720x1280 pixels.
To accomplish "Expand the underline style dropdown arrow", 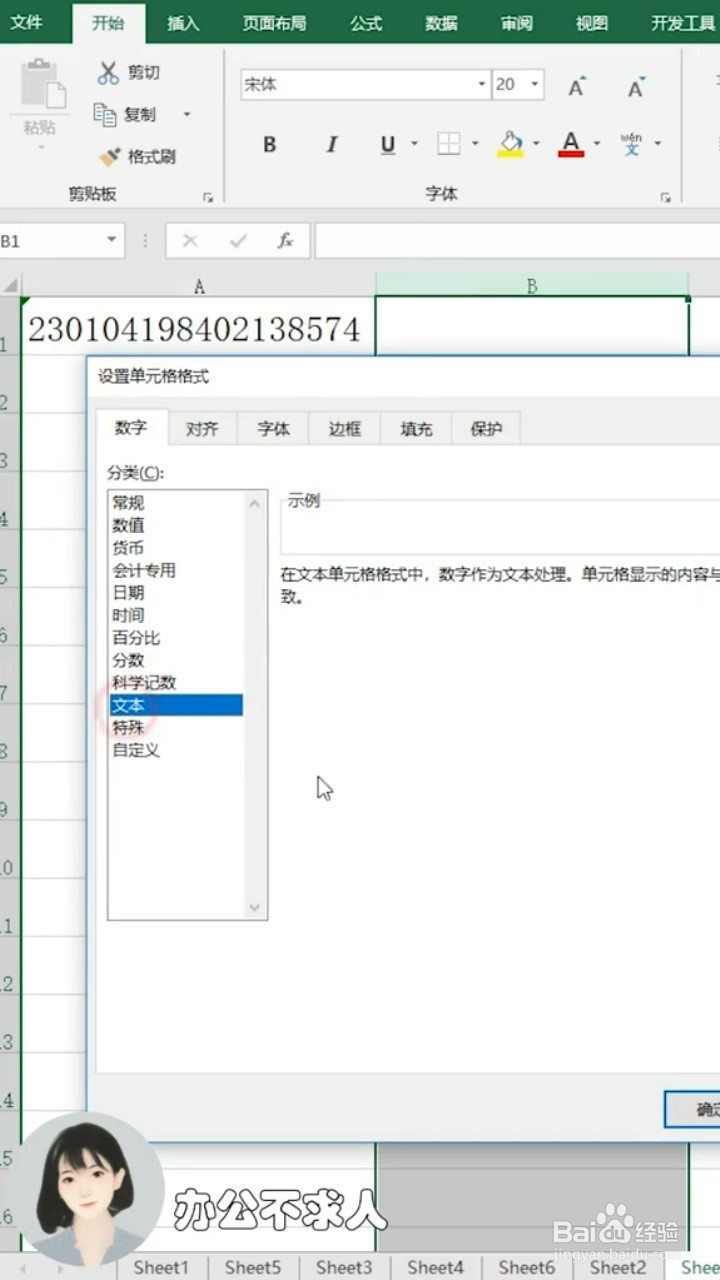I will pyautogui.click(x=414, y=144).
